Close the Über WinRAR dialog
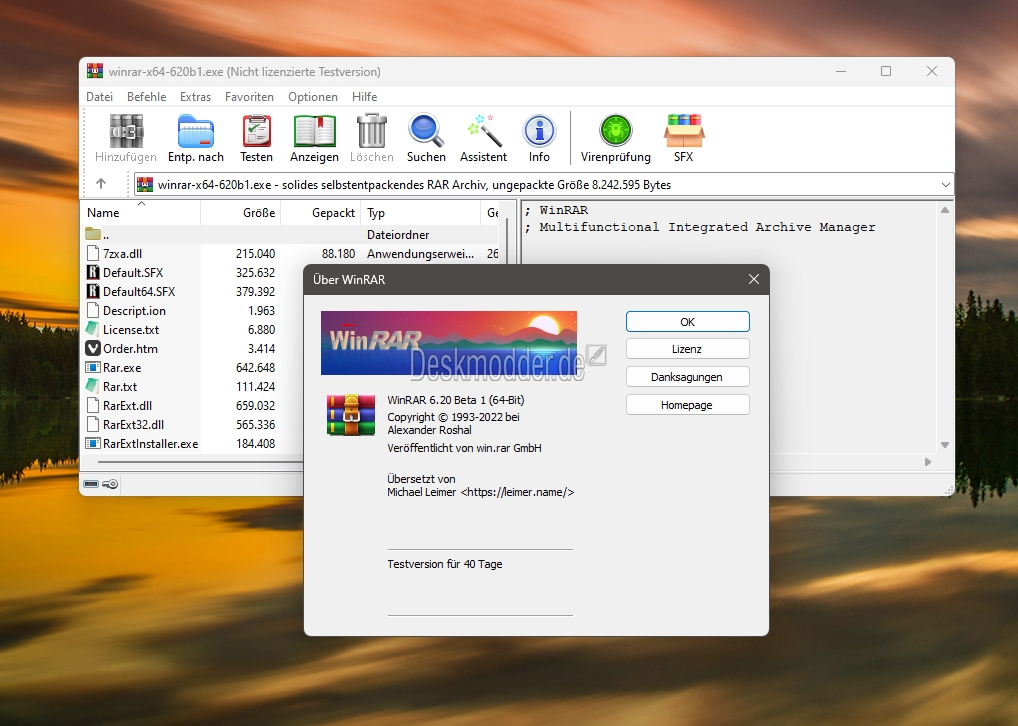This screenshot has width=1018, height=726. (x=753, y=279)
